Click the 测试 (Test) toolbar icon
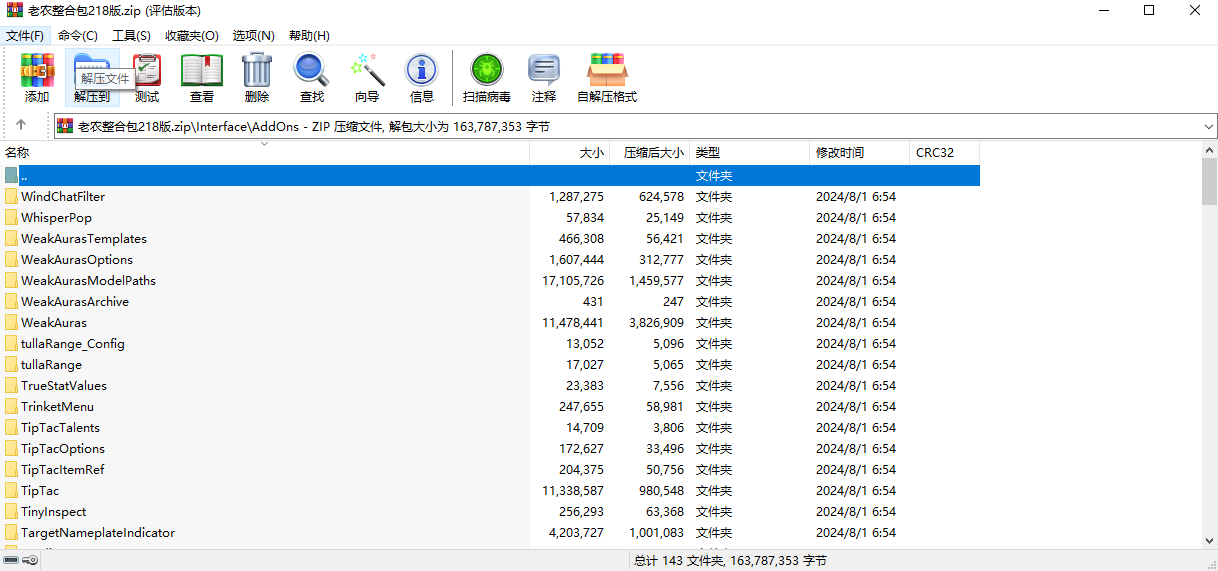Image resolution: width=1218 pixels, height=571 pixels. tap(147, 71)
